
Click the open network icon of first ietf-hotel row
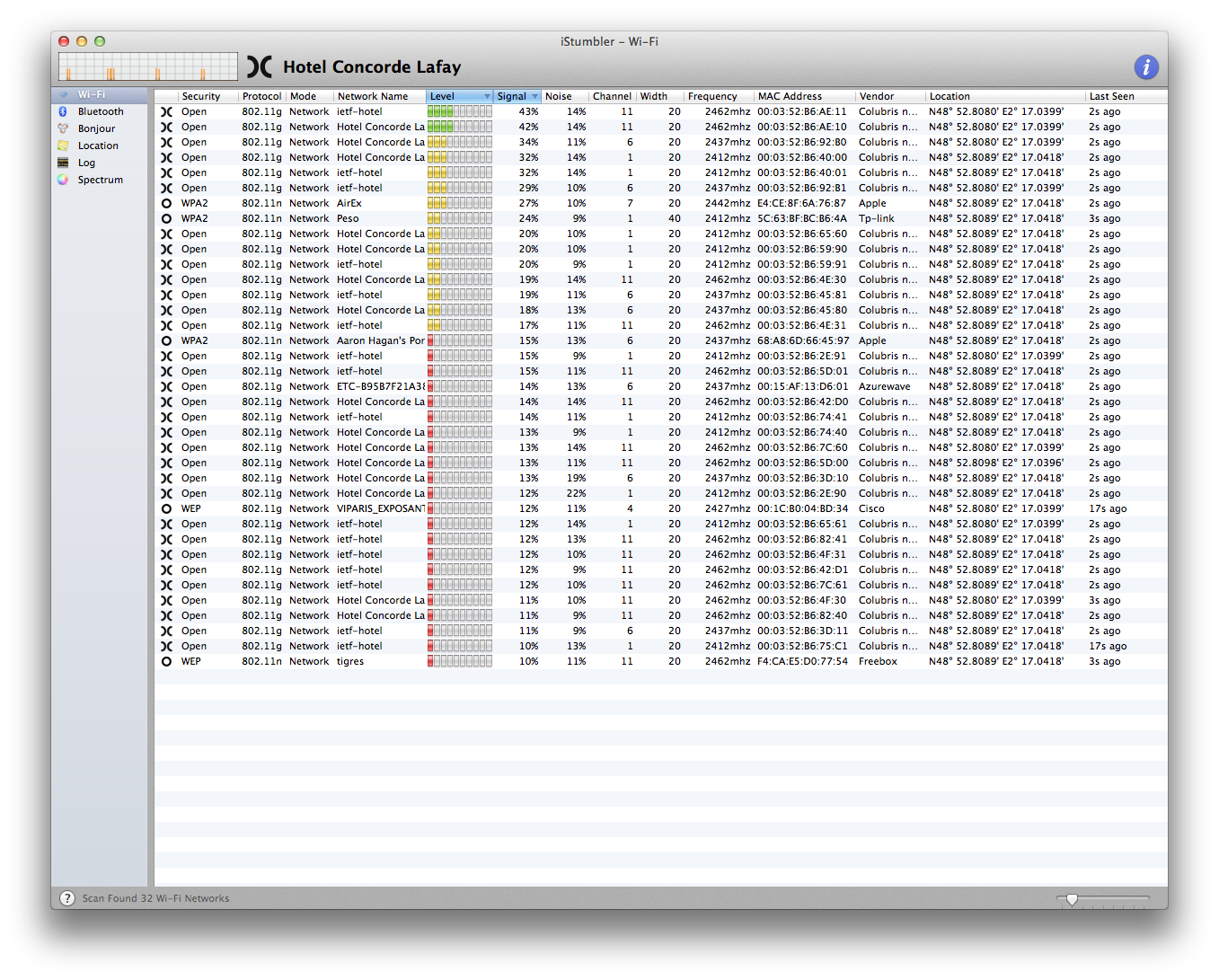166,111
